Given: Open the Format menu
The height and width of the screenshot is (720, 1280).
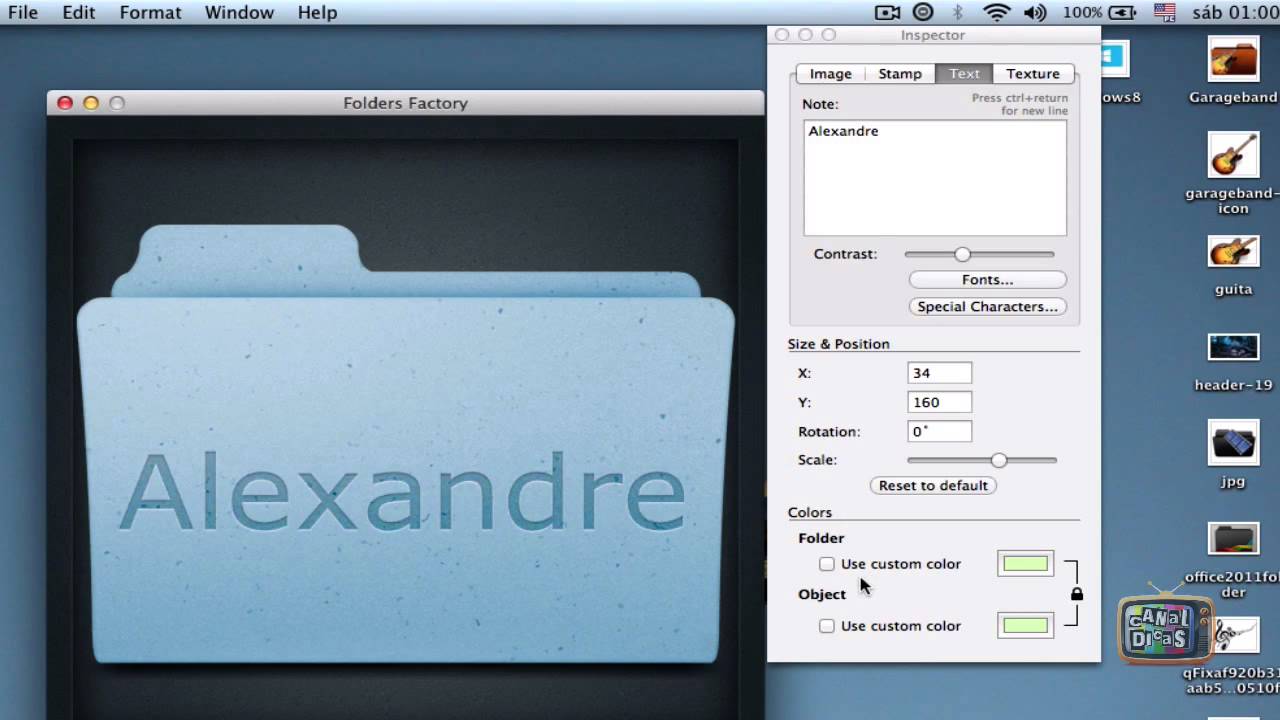Looking at the screenshot, I should (150, 12).
